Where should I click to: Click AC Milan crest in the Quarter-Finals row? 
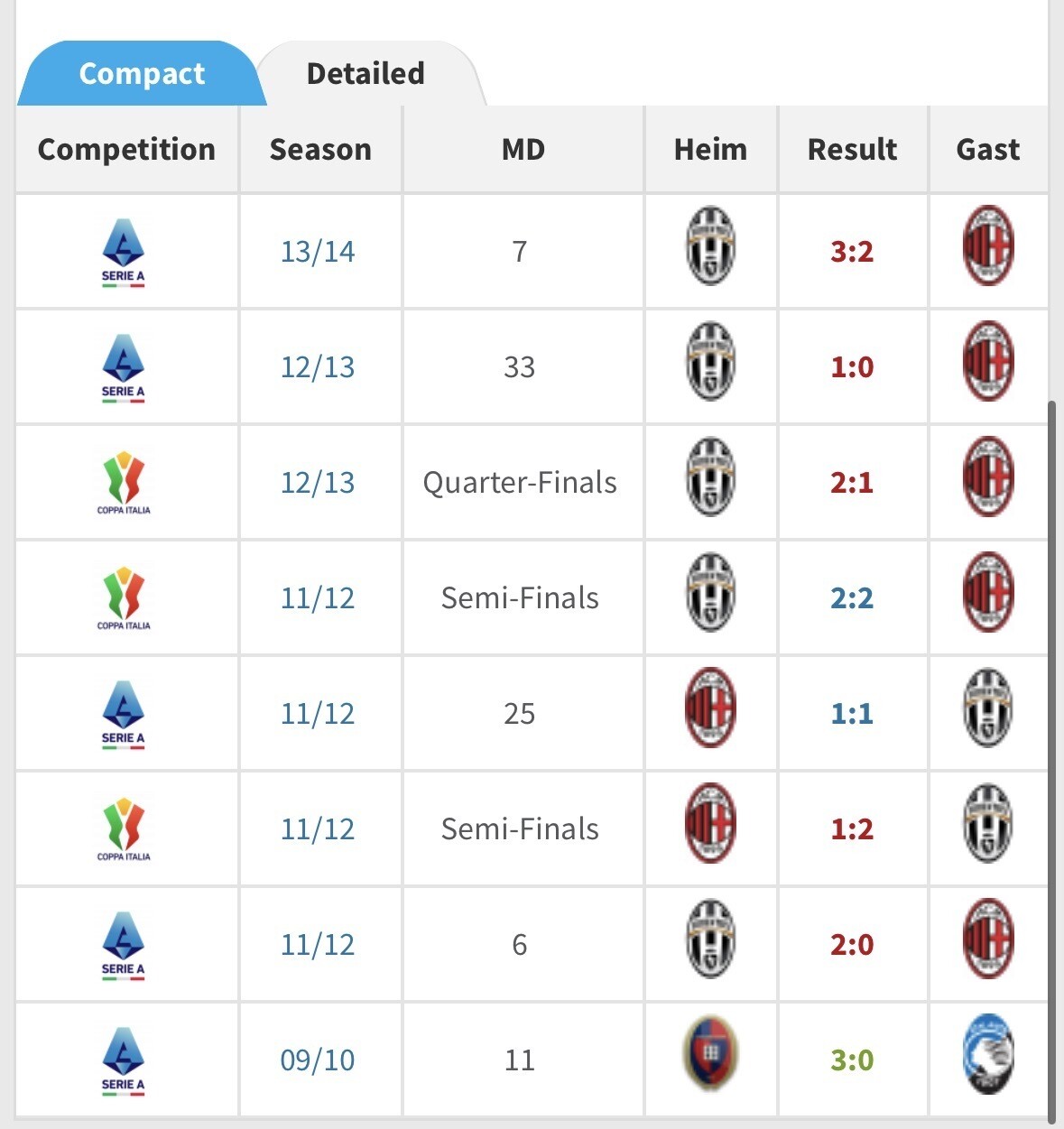(x=988, y=477)
